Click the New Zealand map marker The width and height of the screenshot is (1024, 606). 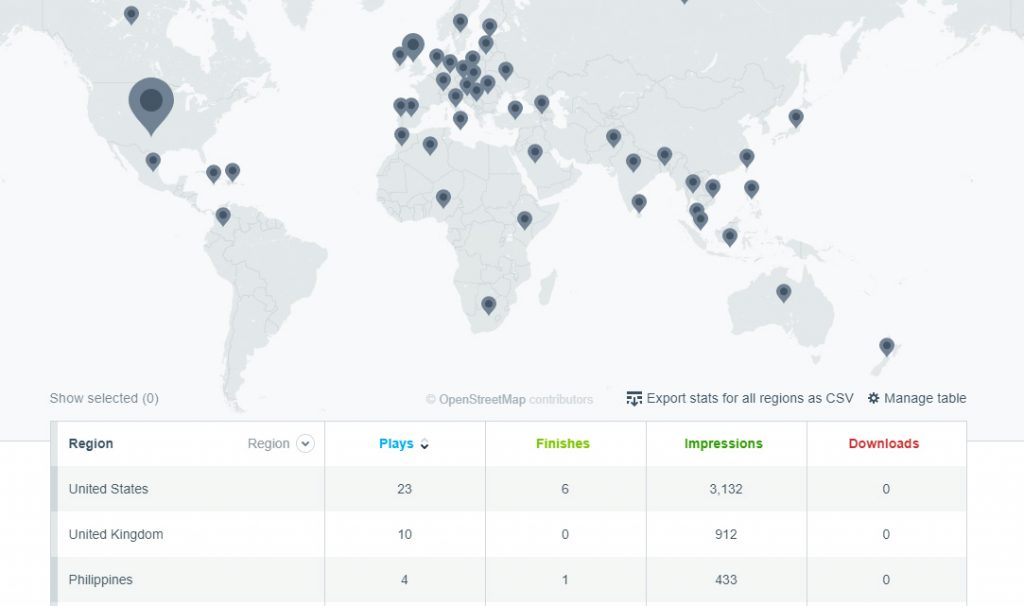click(x=886, y=345)
